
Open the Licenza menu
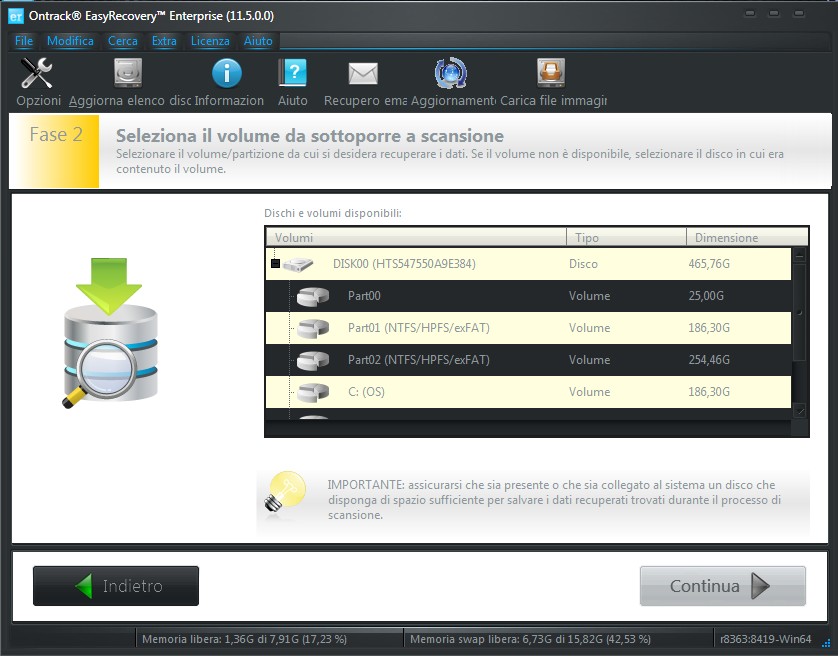pyautogui.click(x=210, y=41)
